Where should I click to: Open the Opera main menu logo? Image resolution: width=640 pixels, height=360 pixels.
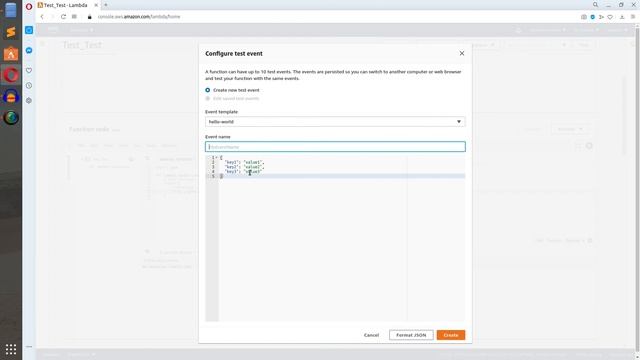click(29, 6)
